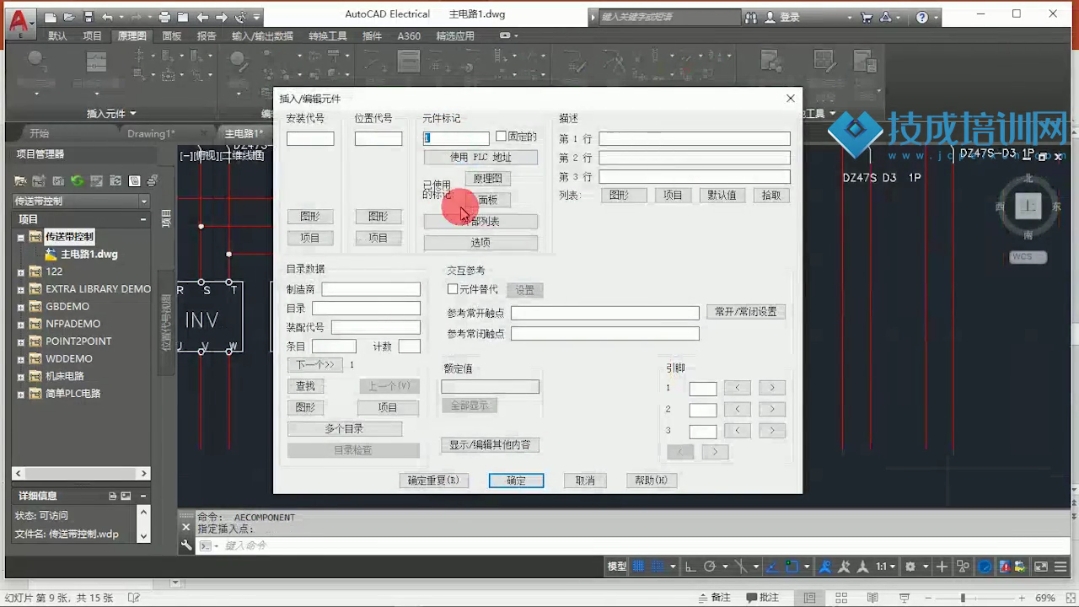Viewport: 1079px width, 607px height.
Task: Click the 制造商 input field
Action: coord(371,289)
